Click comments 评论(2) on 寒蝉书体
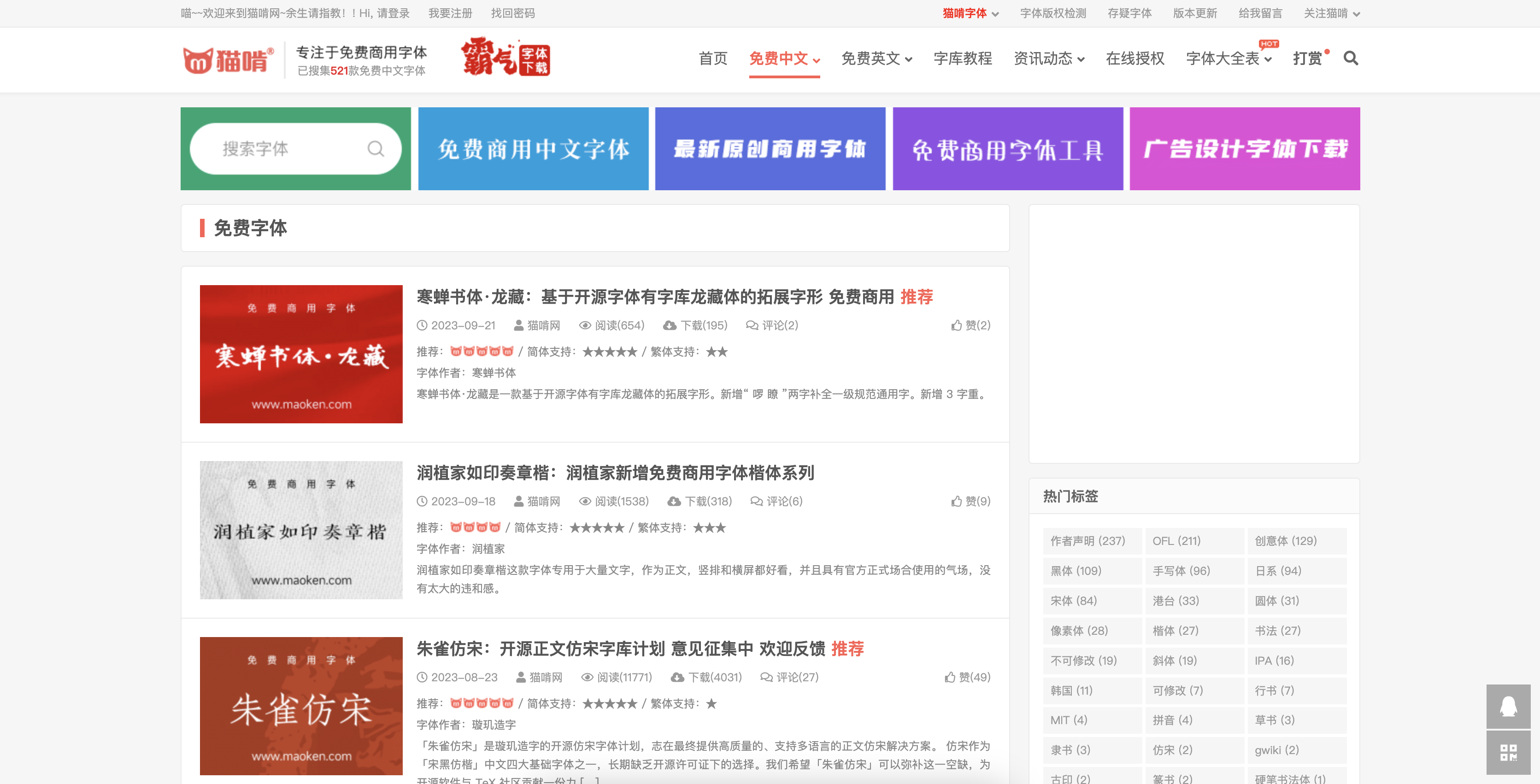Screen dimensions: 1540x784 point(772,326)
